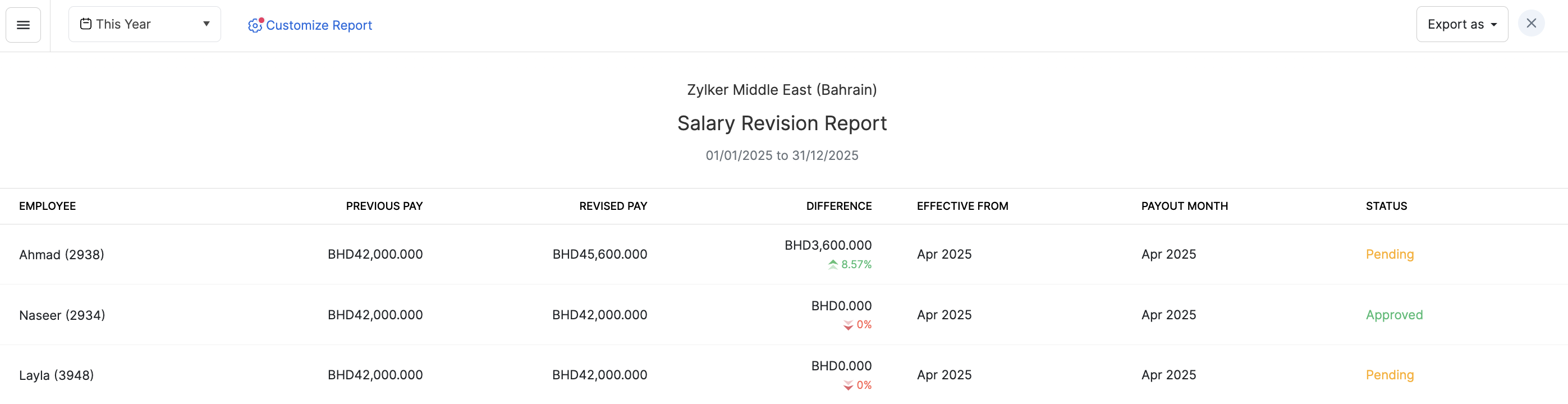Select Layla (3948) employee entry
1568x404 pixels.
coord(57,375)
